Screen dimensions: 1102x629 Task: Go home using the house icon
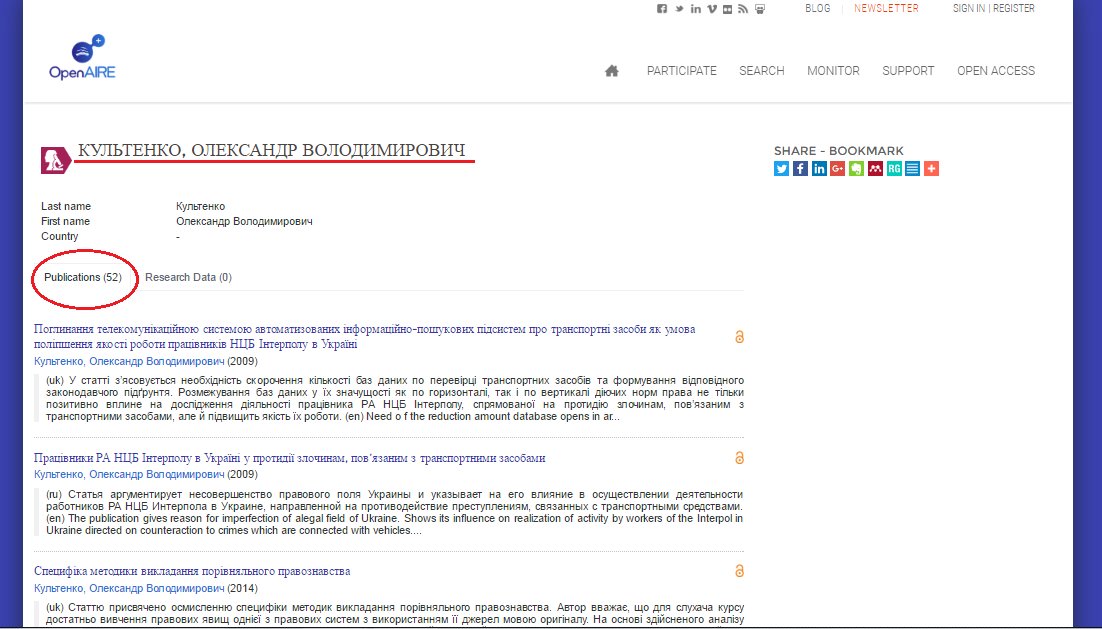[611, 70]
